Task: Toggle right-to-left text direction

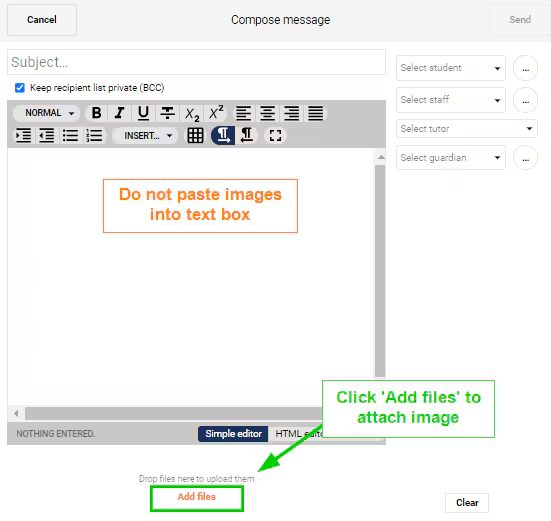Action: 247,136
